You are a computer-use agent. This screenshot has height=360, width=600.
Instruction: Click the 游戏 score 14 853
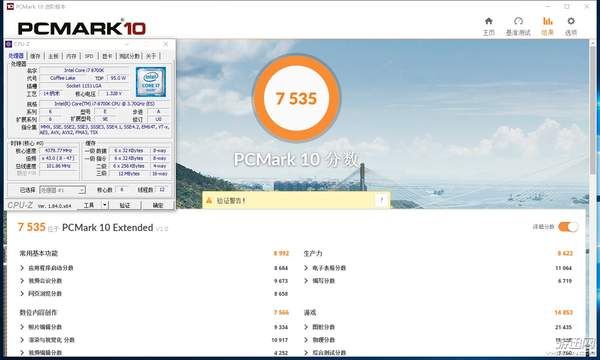coord(564,313)
